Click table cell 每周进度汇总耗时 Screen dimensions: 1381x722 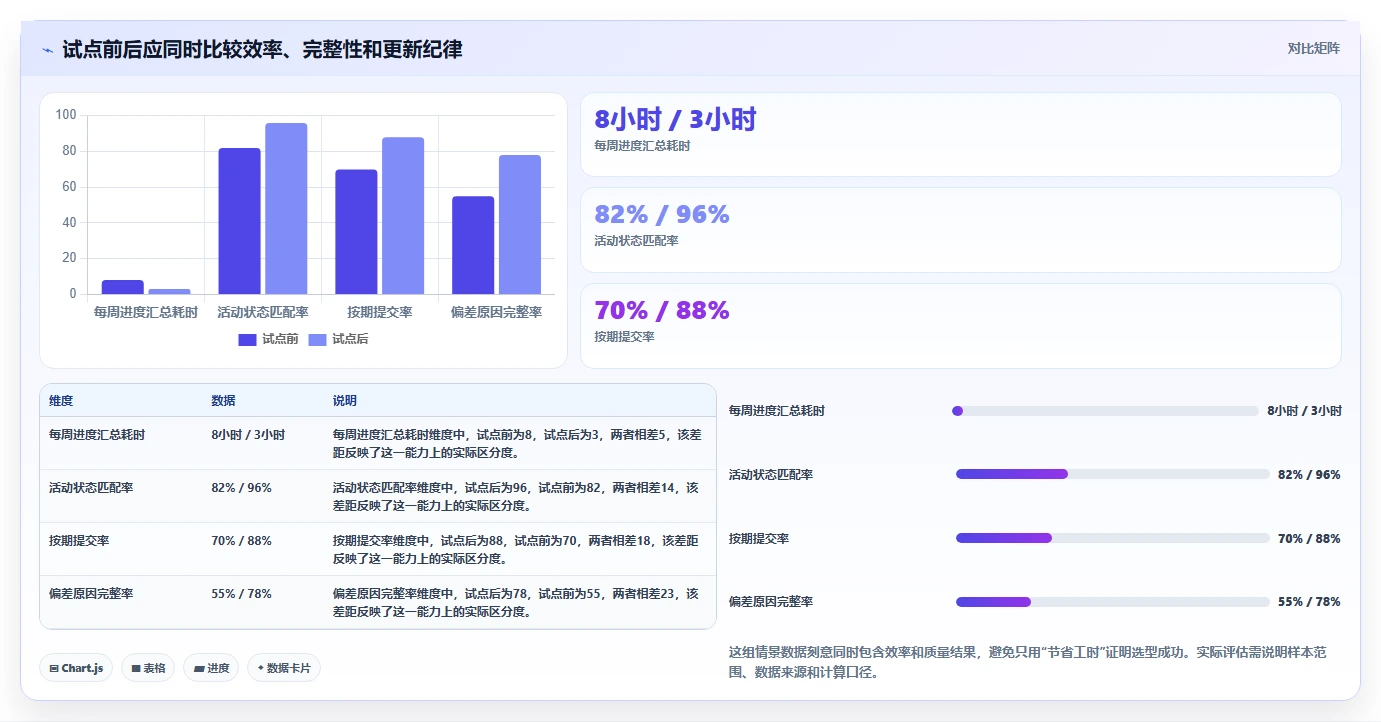click(97, 435)
